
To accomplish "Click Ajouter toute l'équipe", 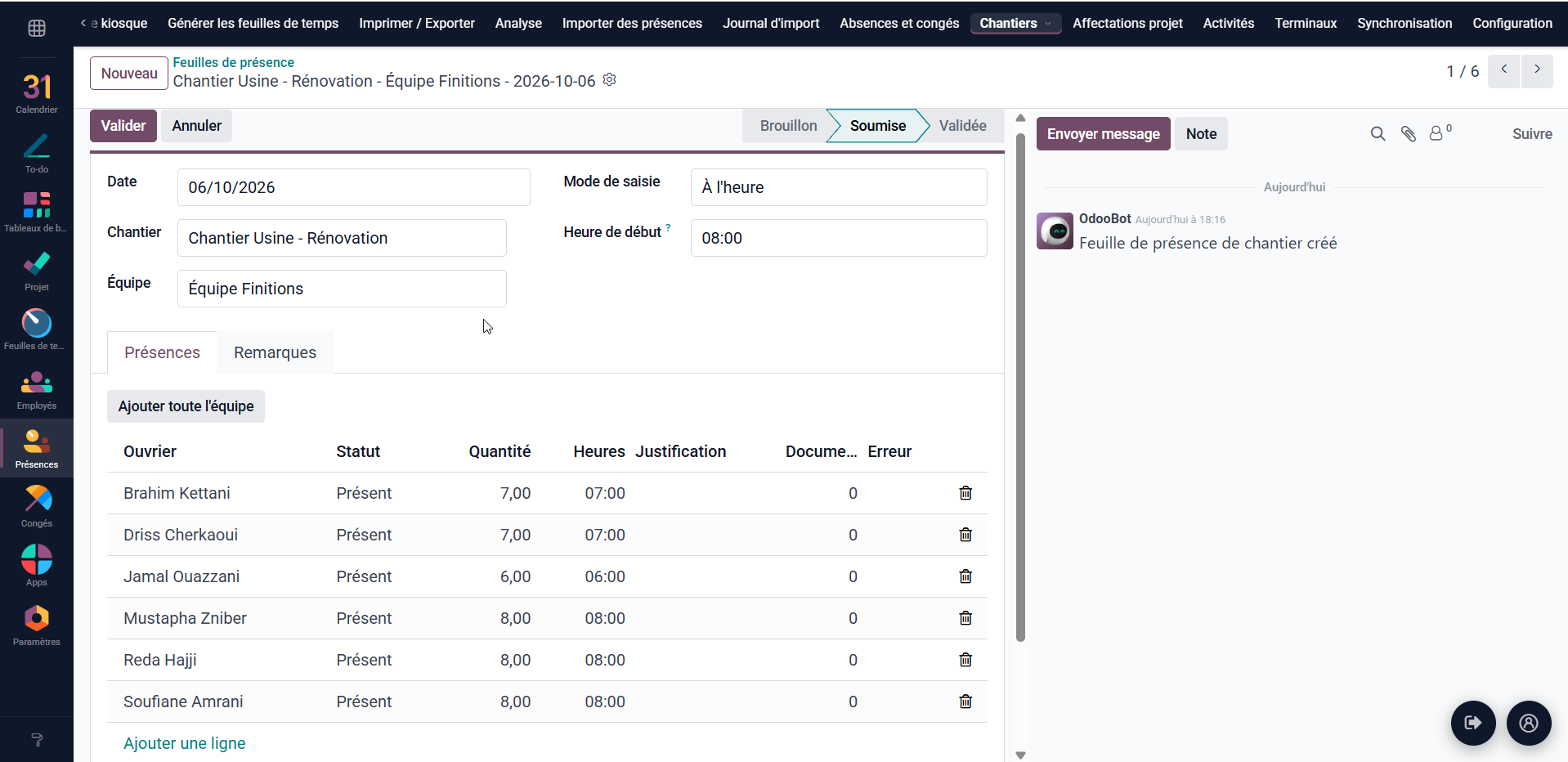I will point(186,406).
